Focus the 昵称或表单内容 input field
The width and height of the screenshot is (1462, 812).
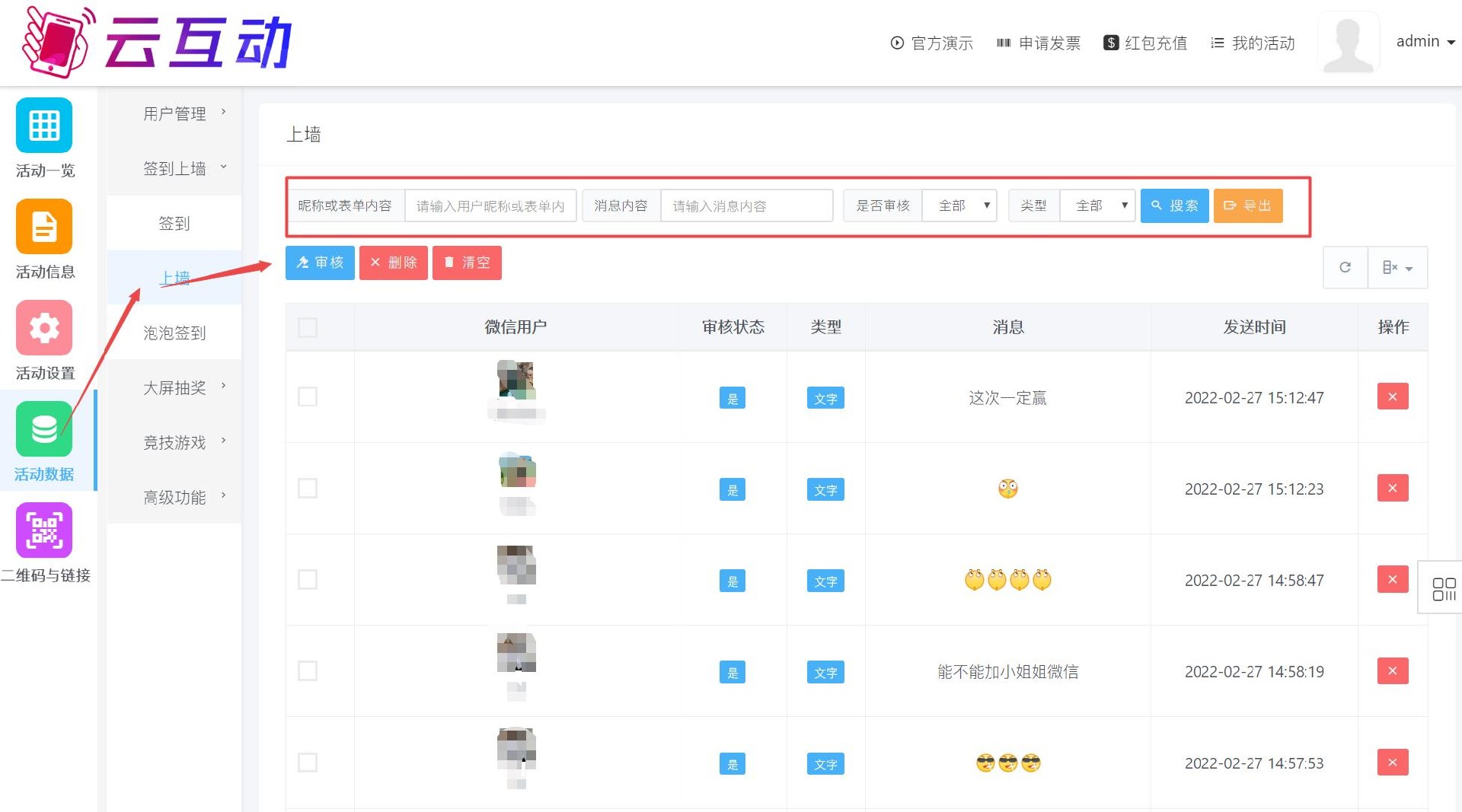coord(490,205)
